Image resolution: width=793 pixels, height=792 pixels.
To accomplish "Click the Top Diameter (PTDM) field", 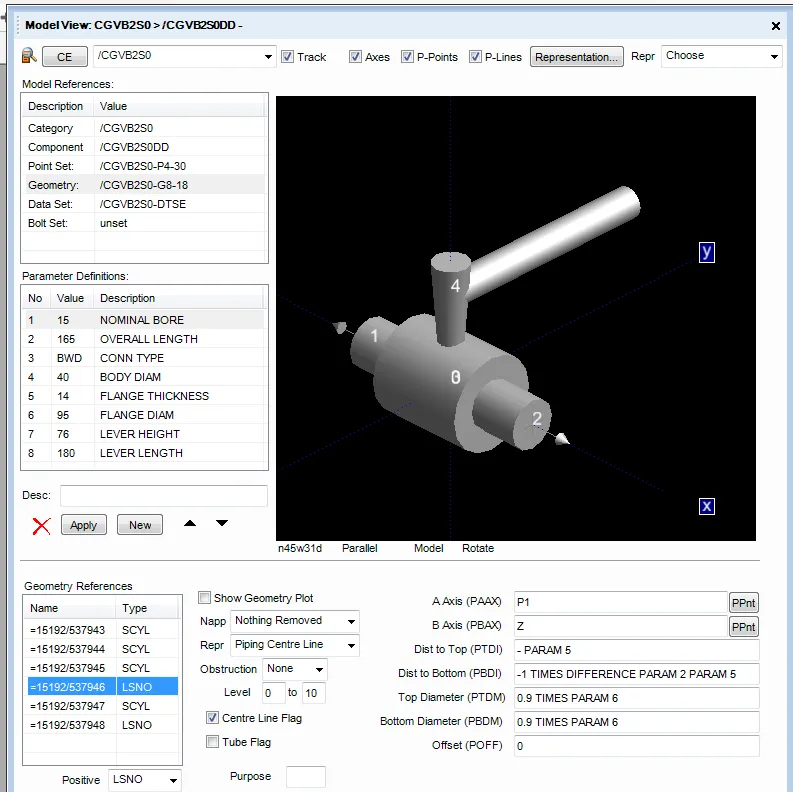I will (635, 698).
